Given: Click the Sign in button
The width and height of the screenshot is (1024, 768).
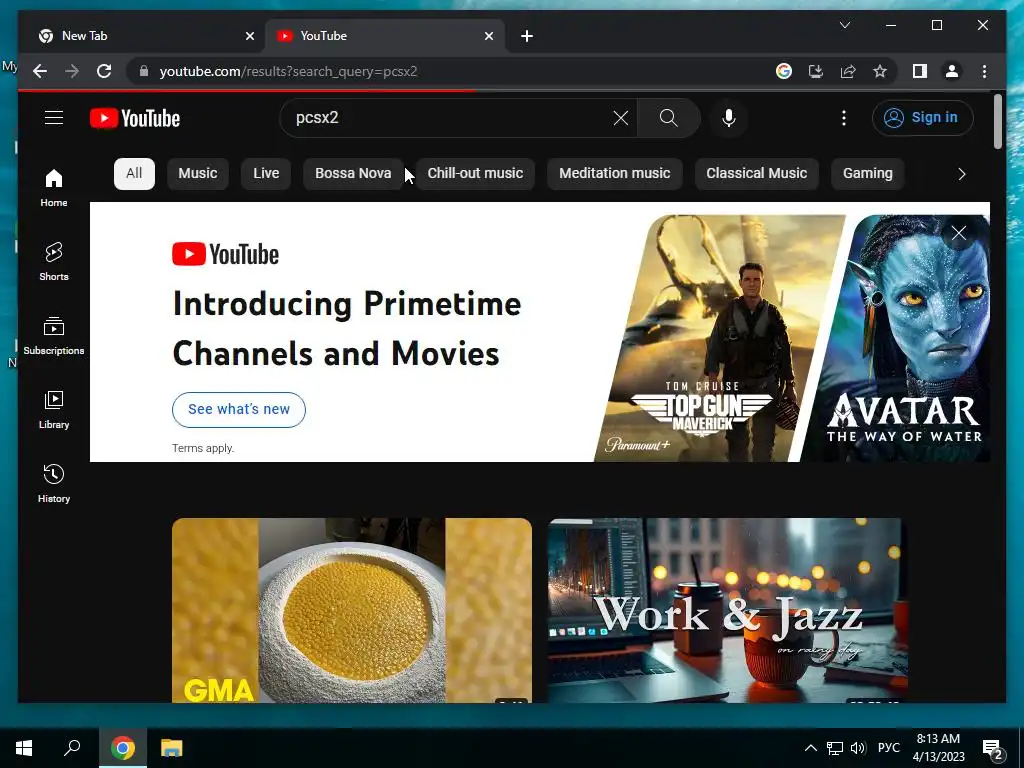Looking at the screenshot, I should (922, 118).
